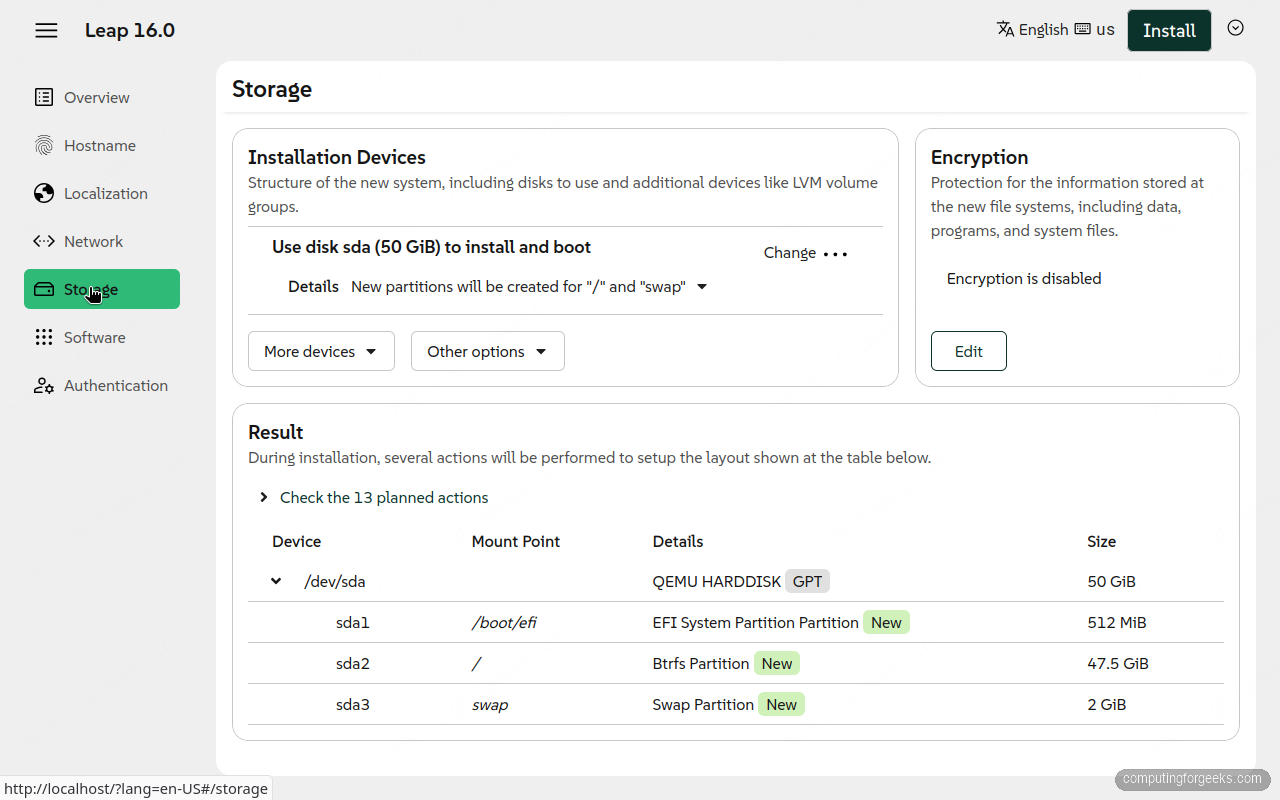Click the keyboard layout icon
This screenshot has width=1280, height=800.
pyautogui.click(x=1082, y=29)
